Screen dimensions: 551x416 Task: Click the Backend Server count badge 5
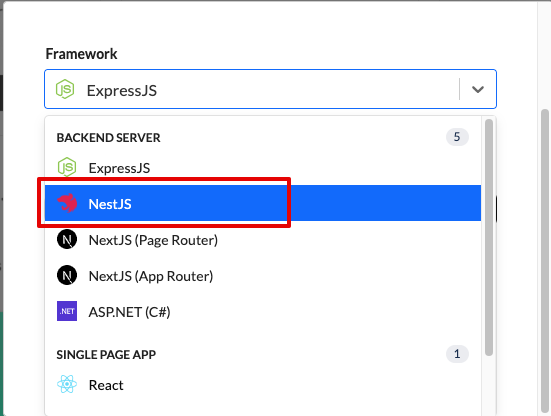pyautogui.click(x=457, y=137)
